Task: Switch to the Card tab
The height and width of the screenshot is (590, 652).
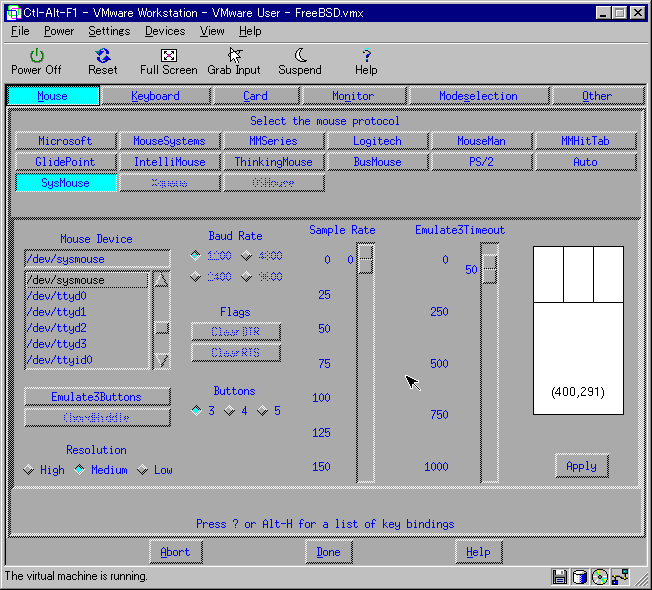Action: (x=255, y=96)
